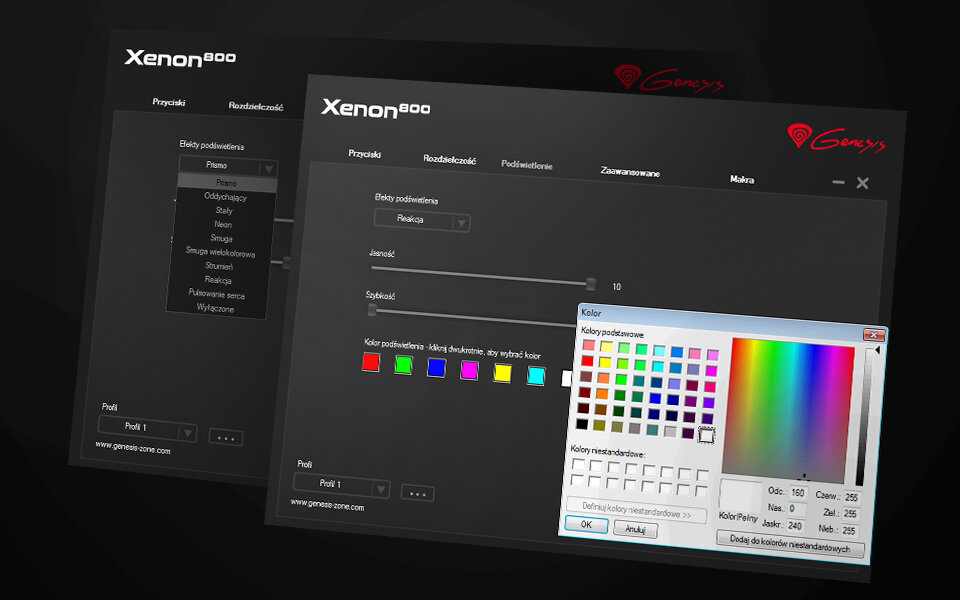Select the green backlight color swatch
The width and height of the screenshot is (960, 600).
404,365
